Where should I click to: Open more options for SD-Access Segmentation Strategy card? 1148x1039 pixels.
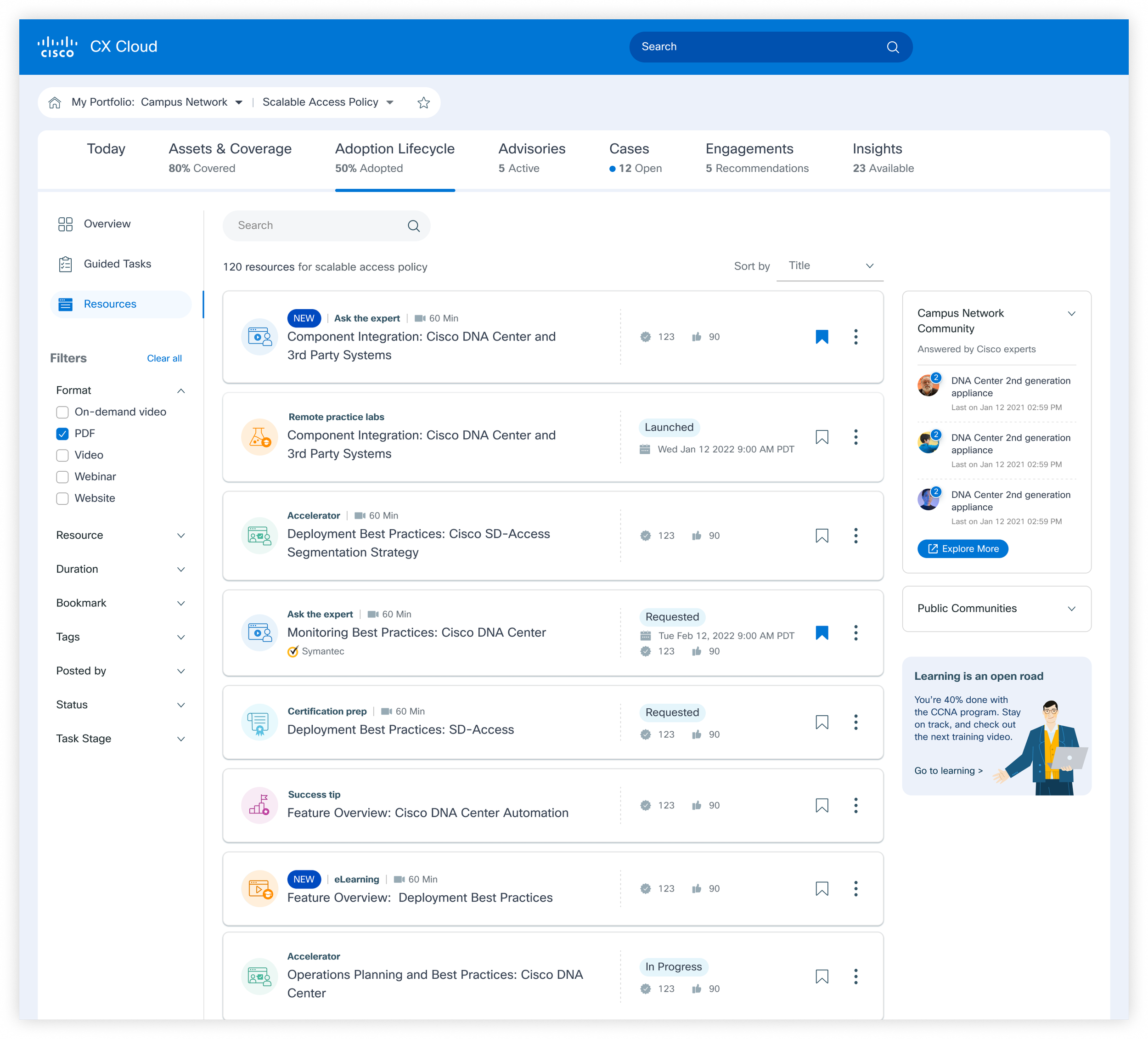[855, 536]
